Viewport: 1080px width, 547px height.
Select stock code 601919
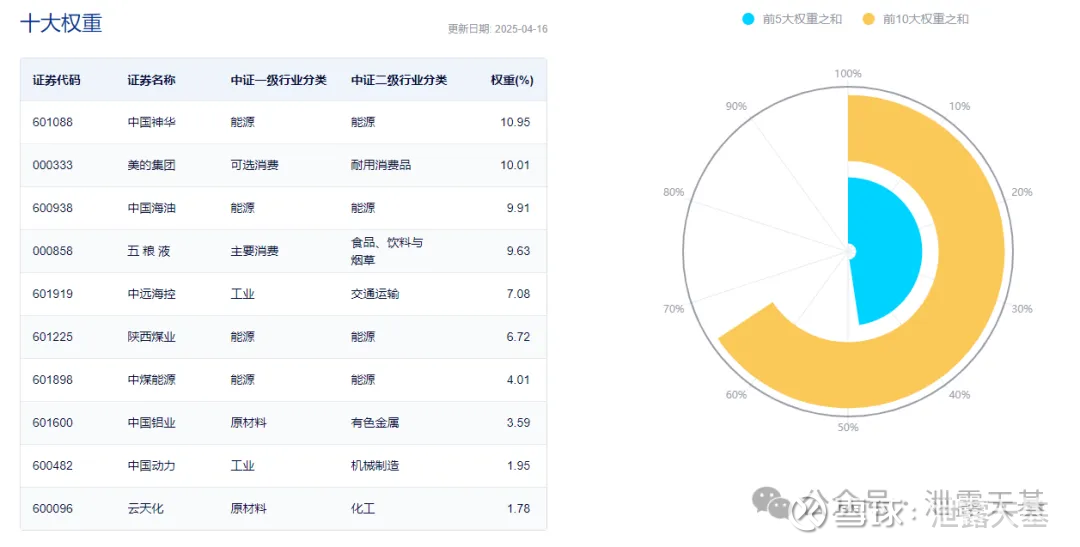(x=52, y=294)
